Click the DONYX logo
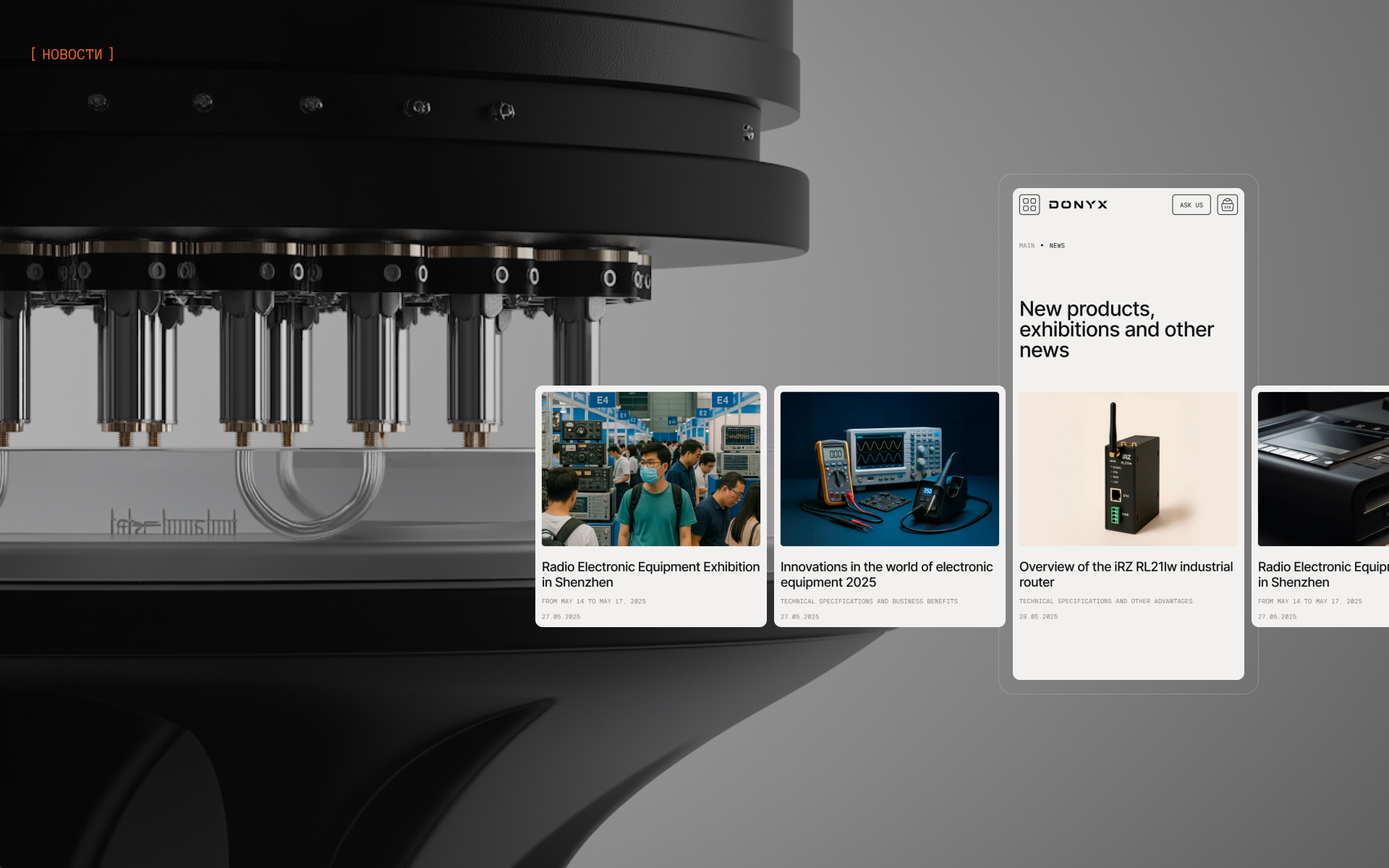 click(x=1078, y=205)
